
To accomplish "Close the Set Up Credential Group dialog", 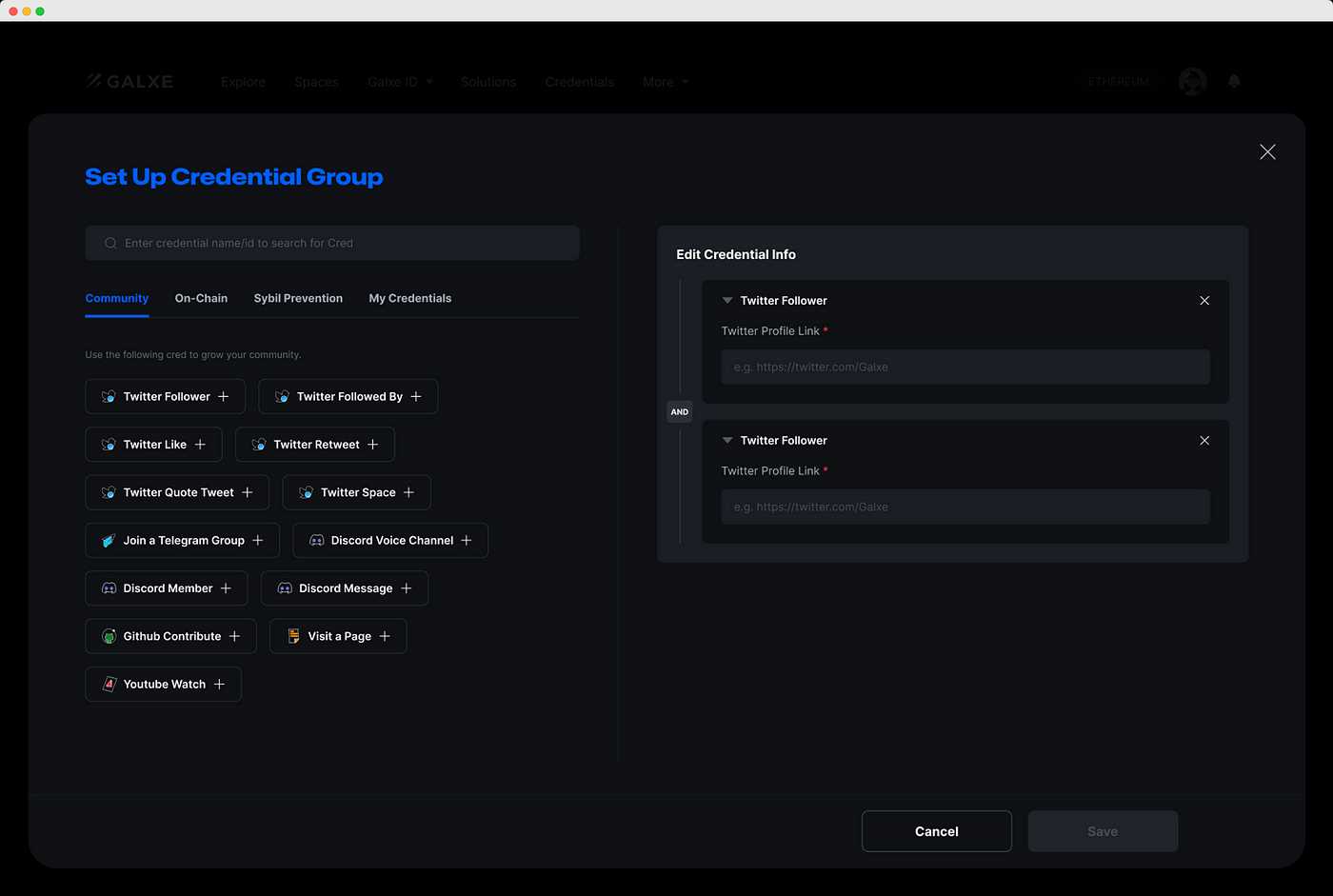I will point(1267,151).
